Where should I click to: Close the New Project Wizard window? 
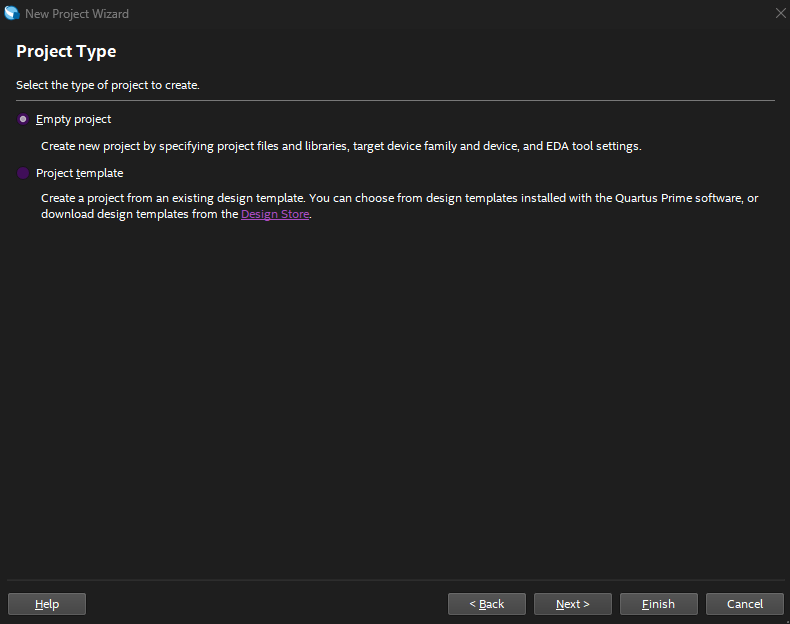click(780, 14)
